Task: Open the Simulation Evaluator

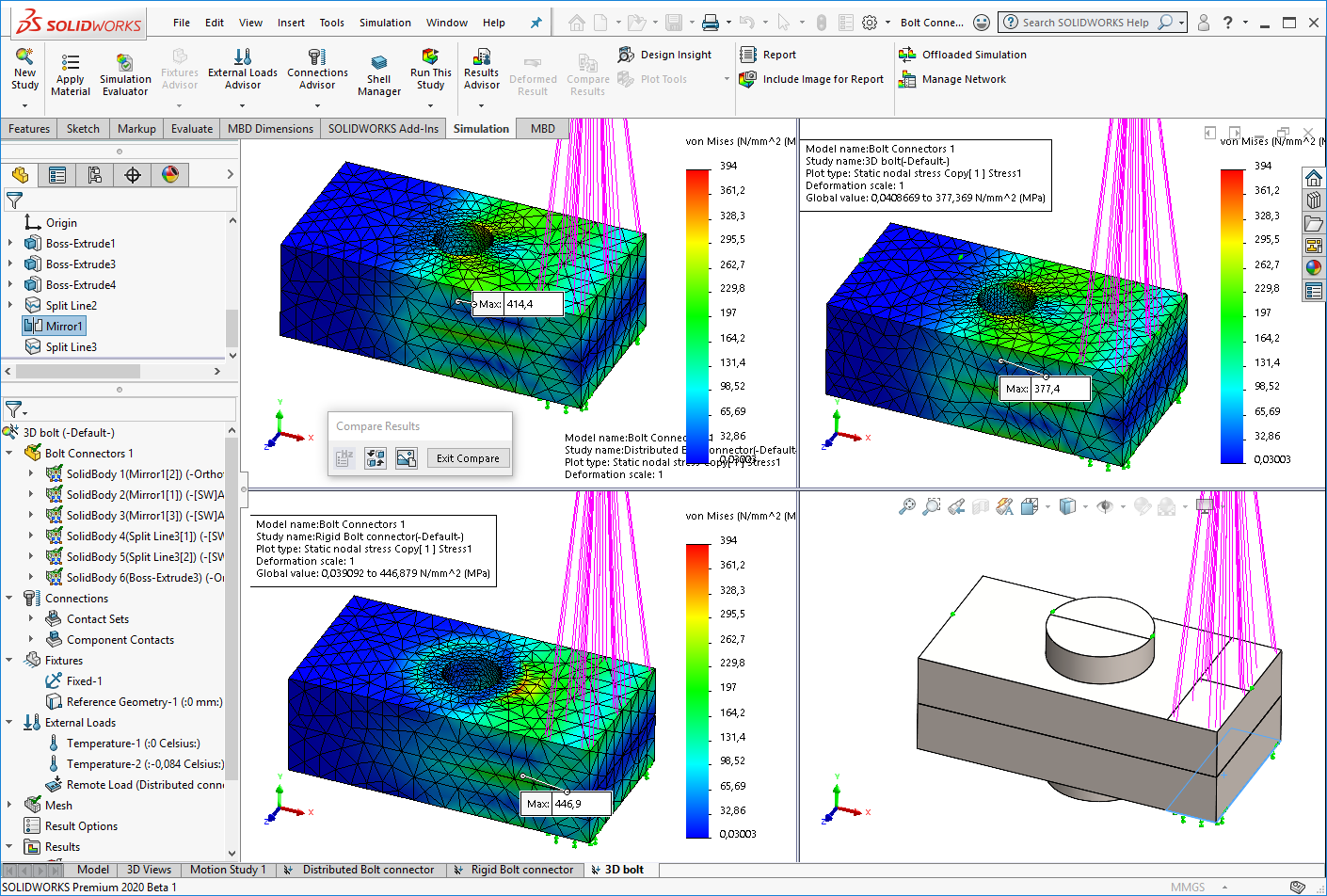Action: (x=123, y=73)
